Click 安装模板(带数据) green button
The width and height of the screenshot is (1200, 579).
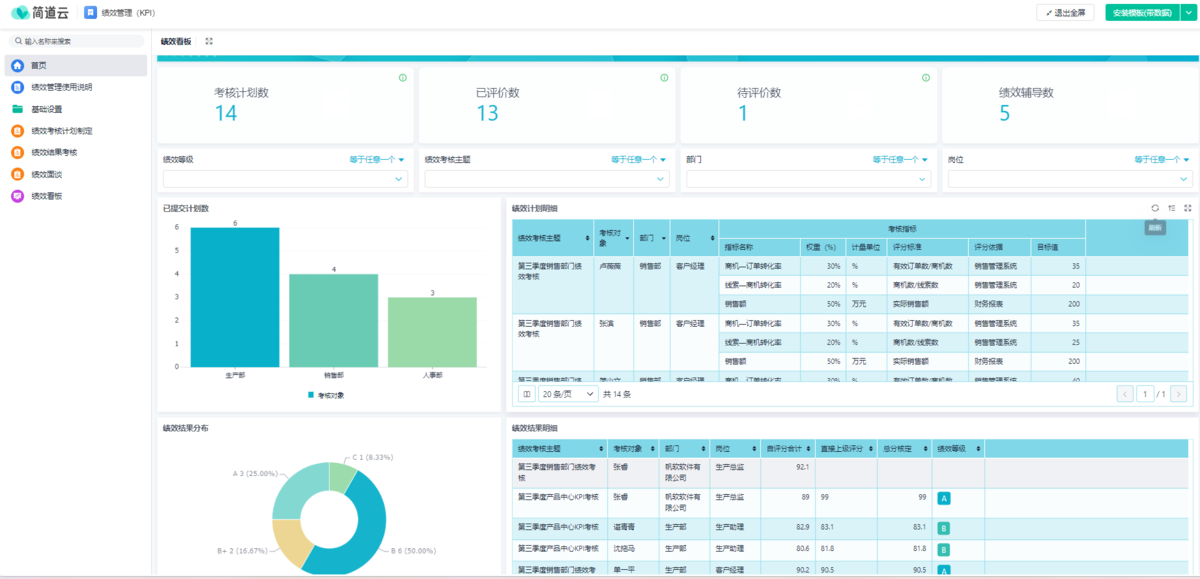click(1141, 13)
